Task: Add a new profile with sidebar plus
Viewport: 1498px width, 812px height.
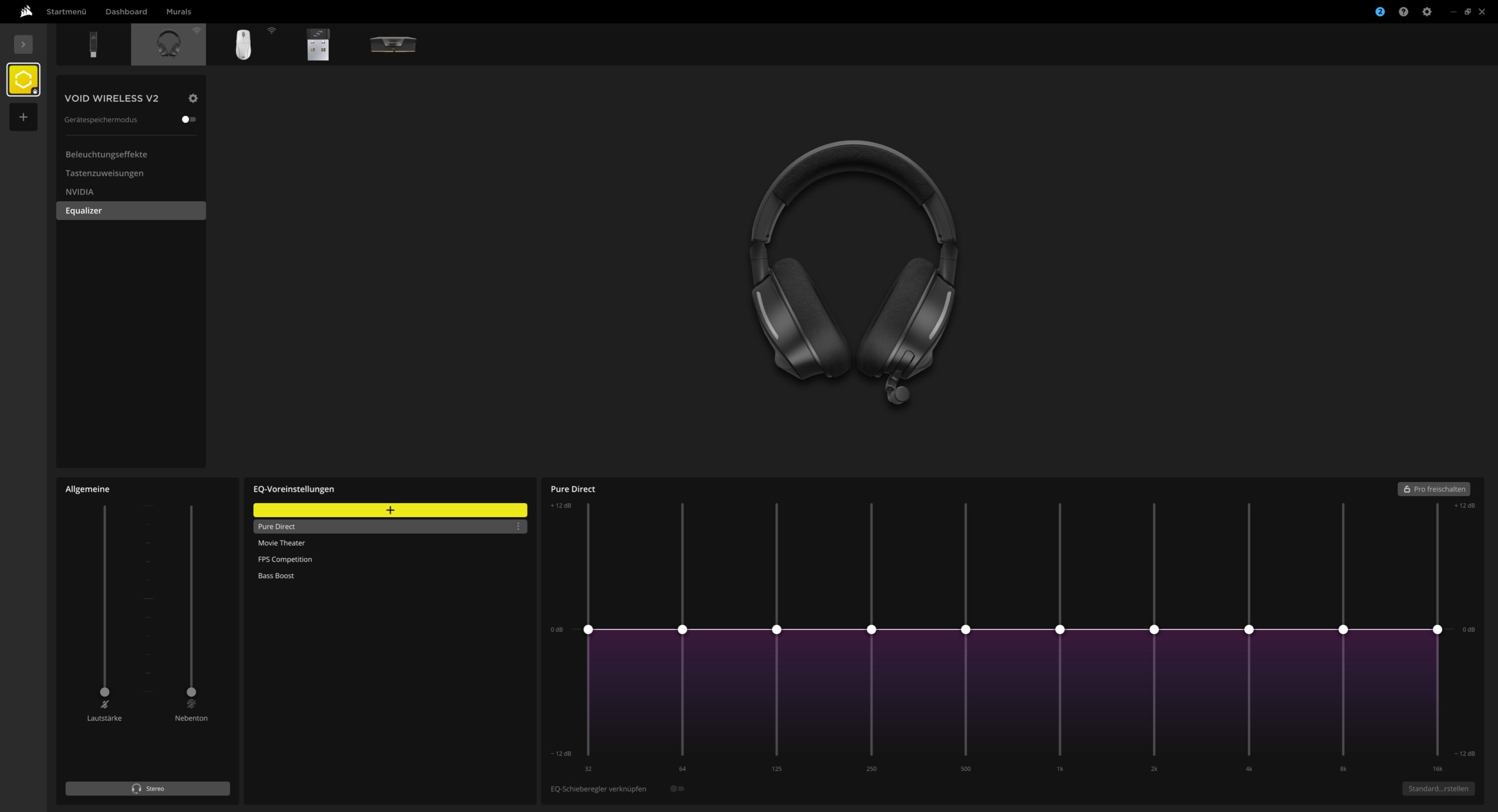Action: pyautogui.click(x=23, y=117)
